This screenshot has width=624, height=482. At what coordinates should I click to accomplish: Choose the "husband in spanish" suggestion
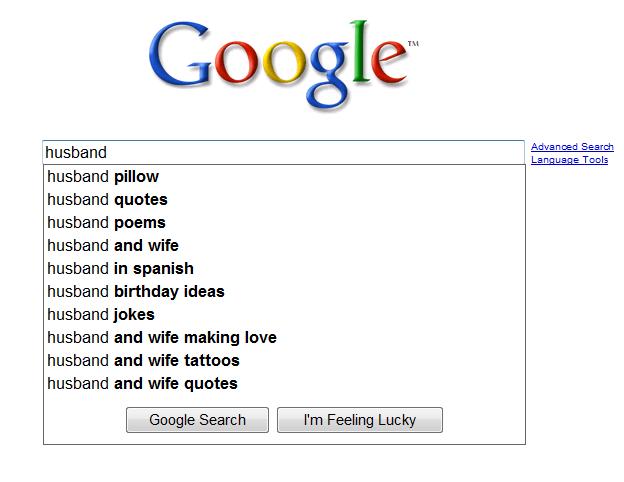point(120,269)
